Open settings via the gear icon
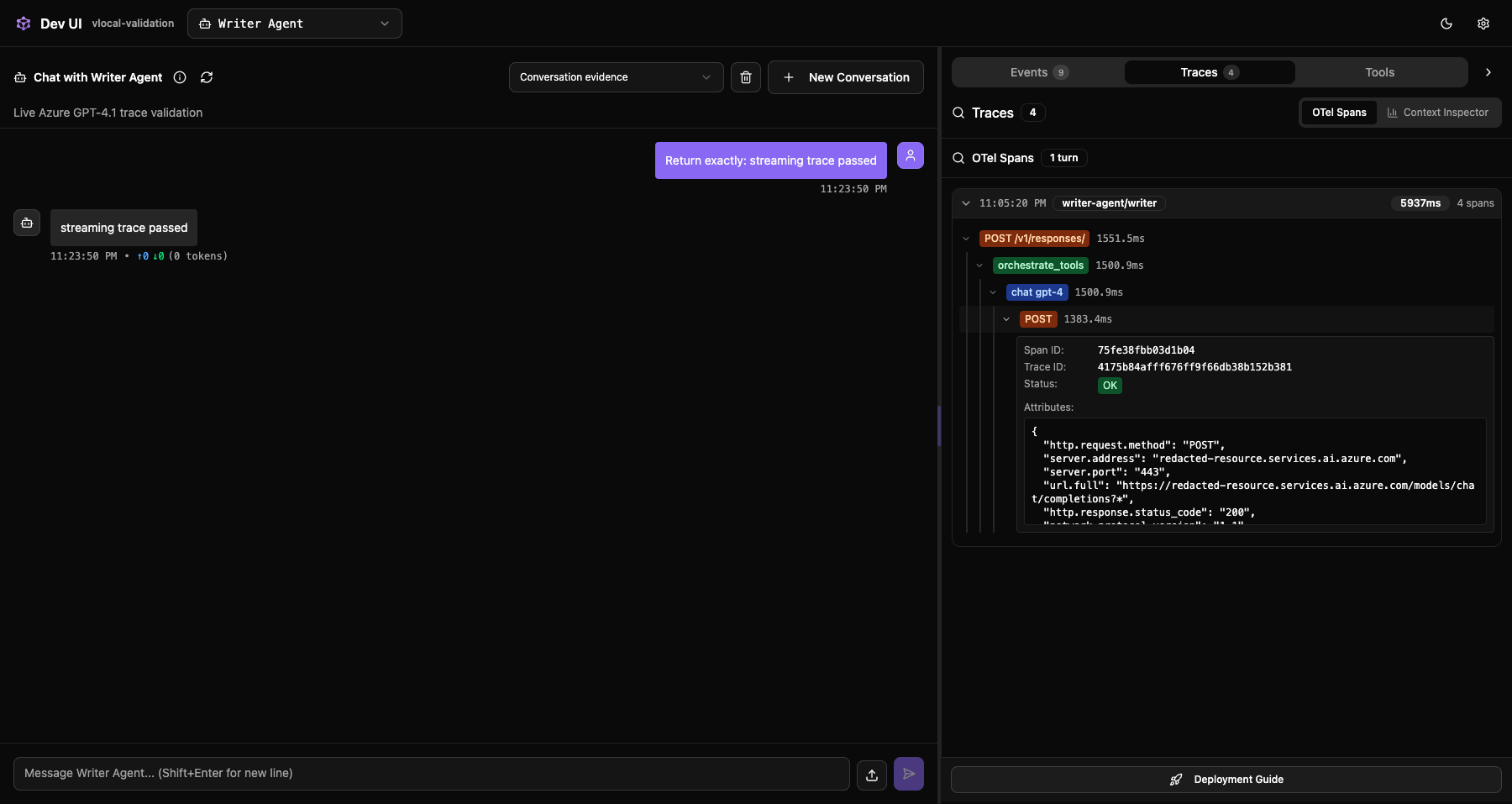This screenshot has height=804, width=1512. point(1483,24)
